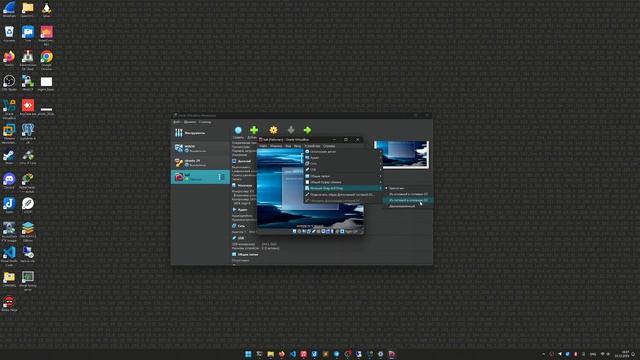Open Linux penguin desktop icon
This screenshot has width=640, height=360.
[47, 9]
